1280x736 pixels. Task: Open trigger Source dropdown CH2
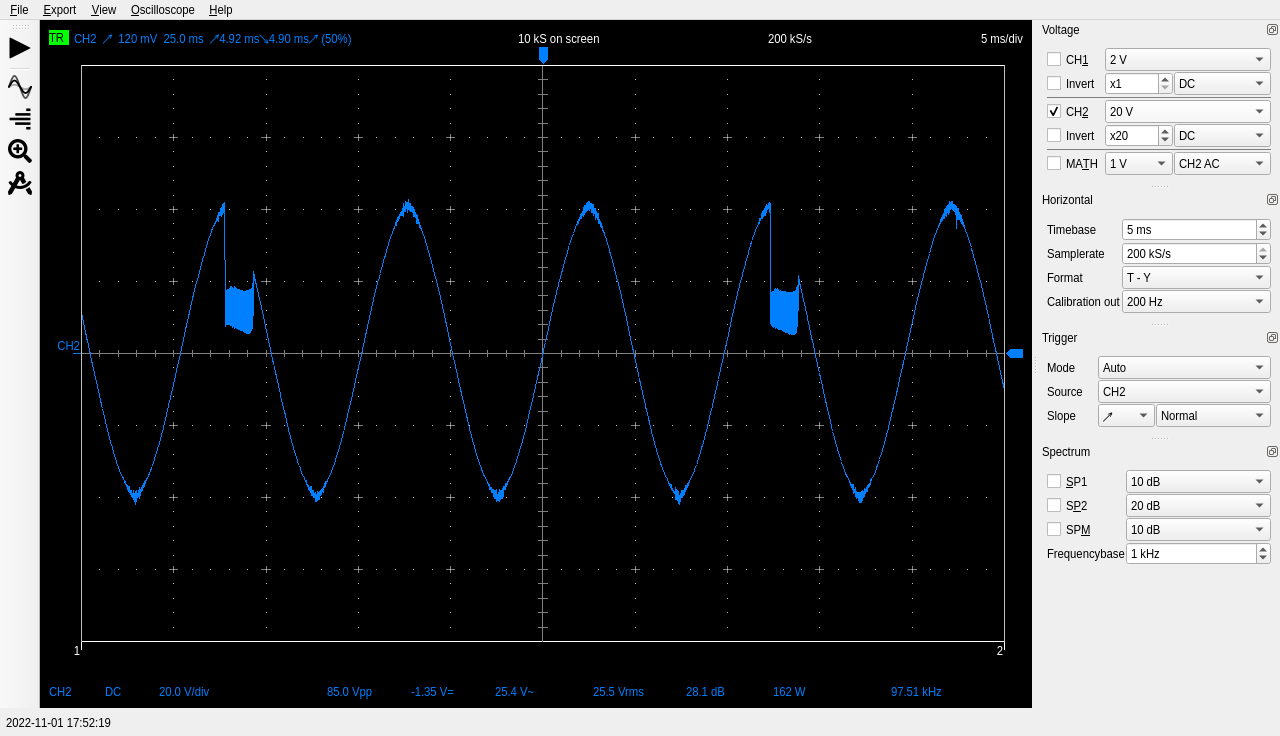[1184, 392]
